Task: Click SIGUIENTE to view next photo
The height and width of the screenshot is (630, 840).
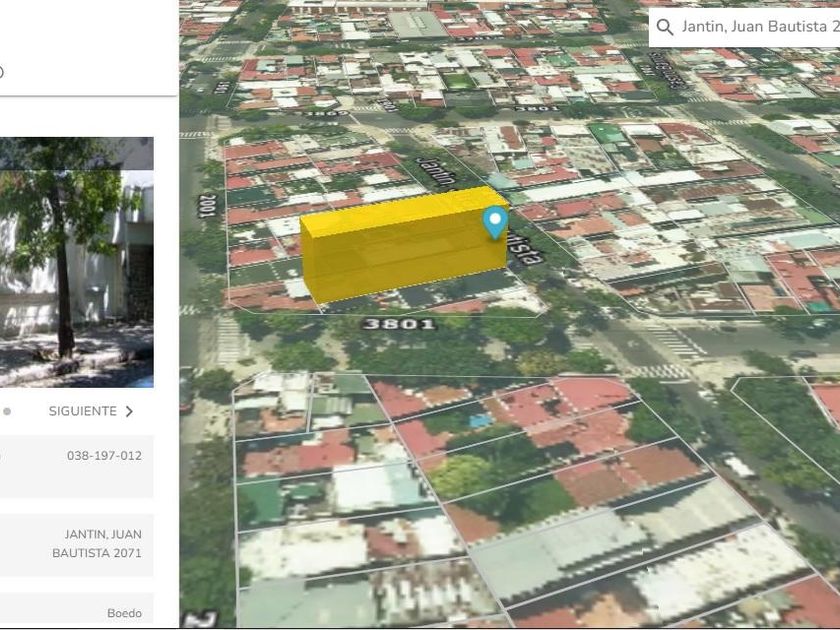Action: tap(82, 411)
